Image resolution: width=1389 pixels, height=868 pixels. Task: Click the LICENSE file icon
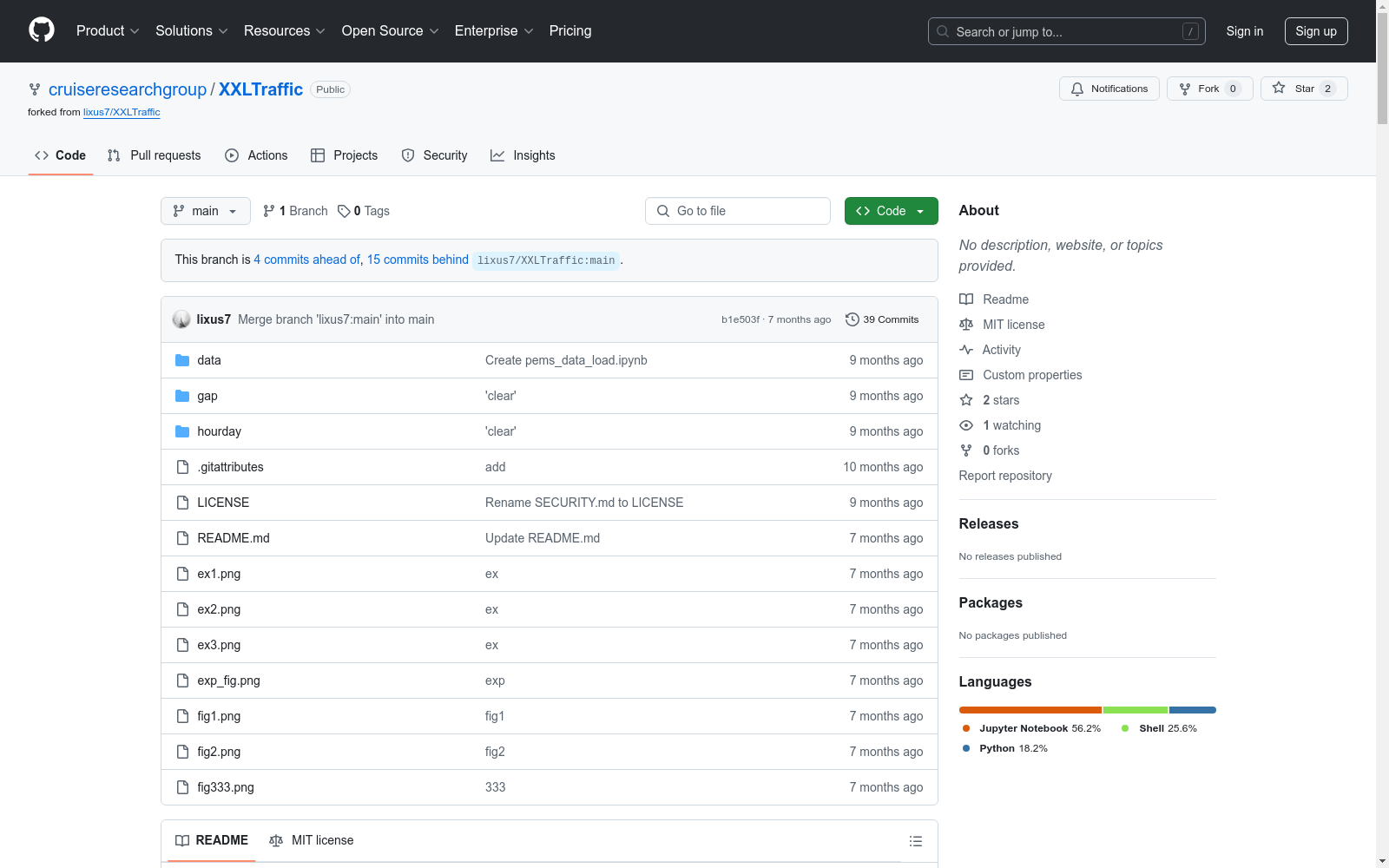pos(182,503)
